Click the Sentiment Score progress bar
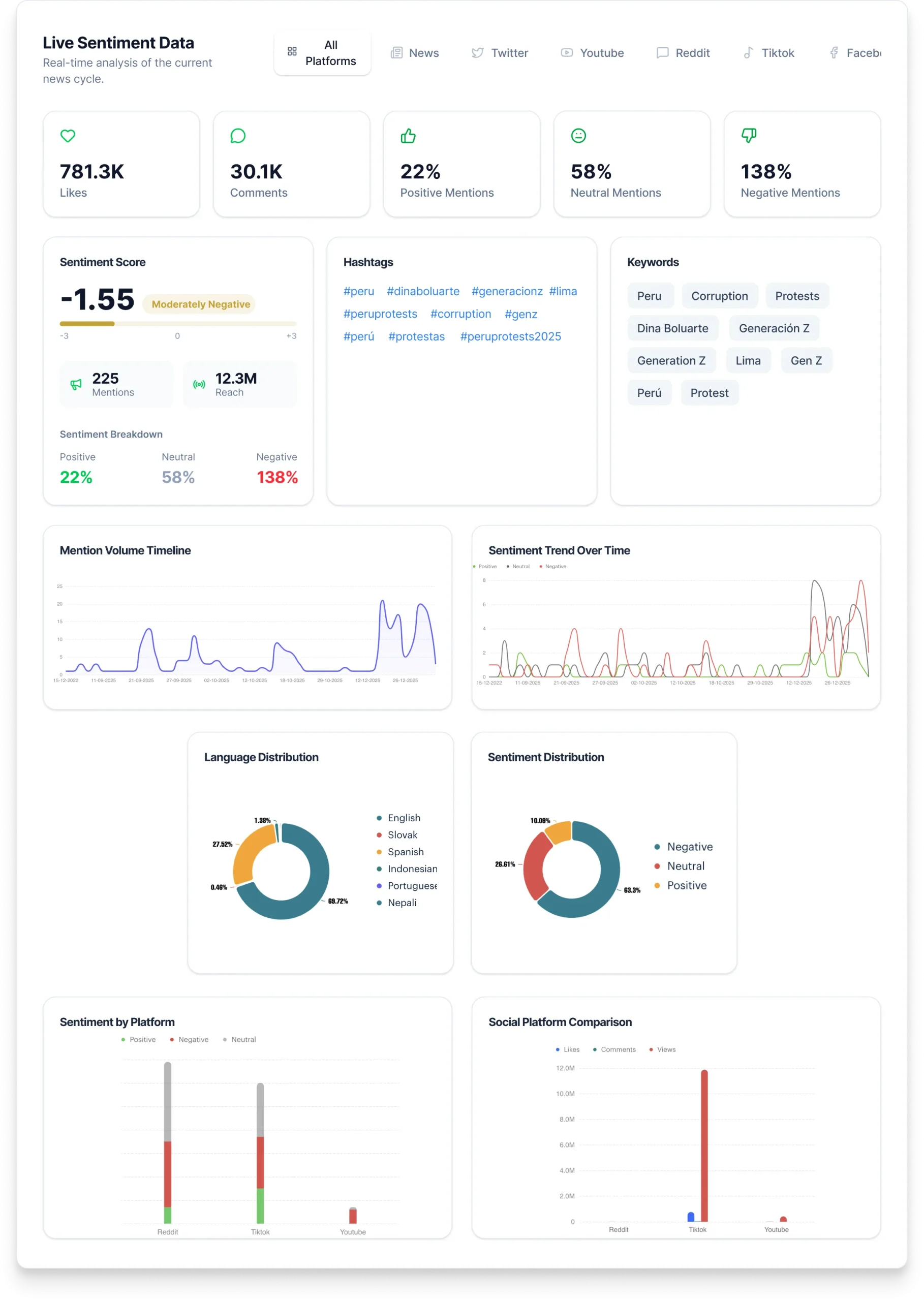This screenshot has width=924, height=1301. pos(177,324)
